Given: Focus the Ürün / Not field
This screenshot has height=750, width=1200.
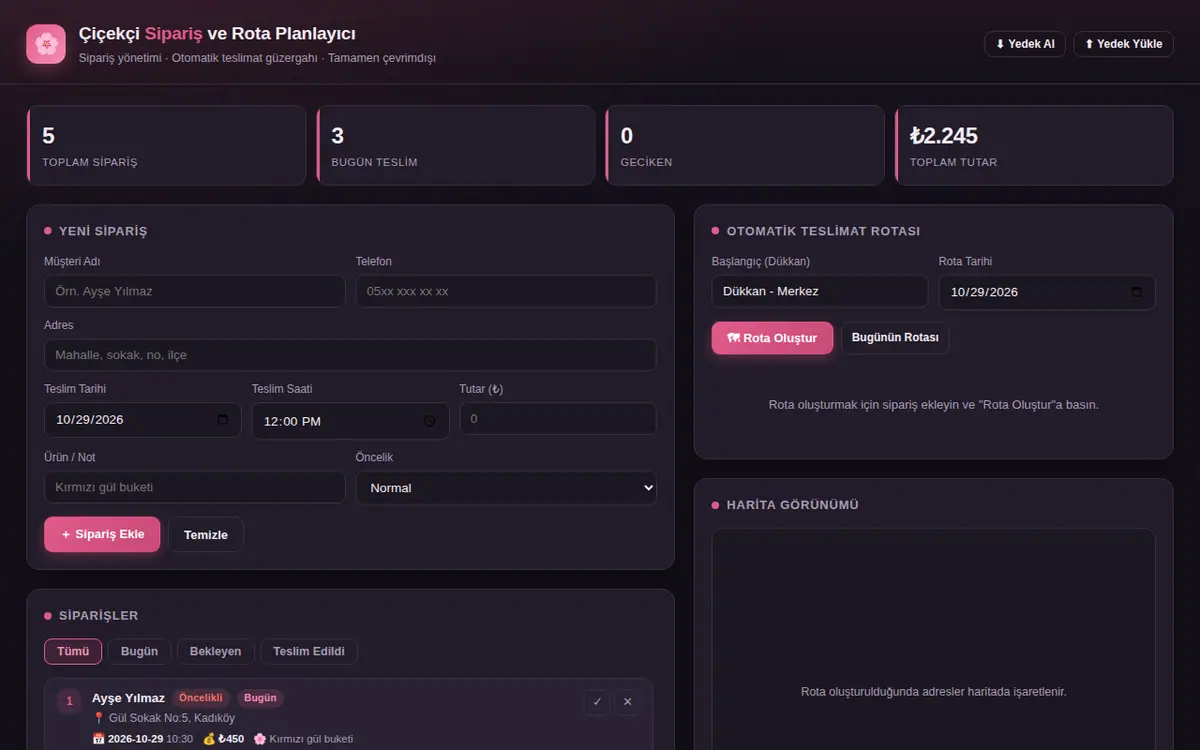Looking at the screenshot, I should tap(194, 487).
